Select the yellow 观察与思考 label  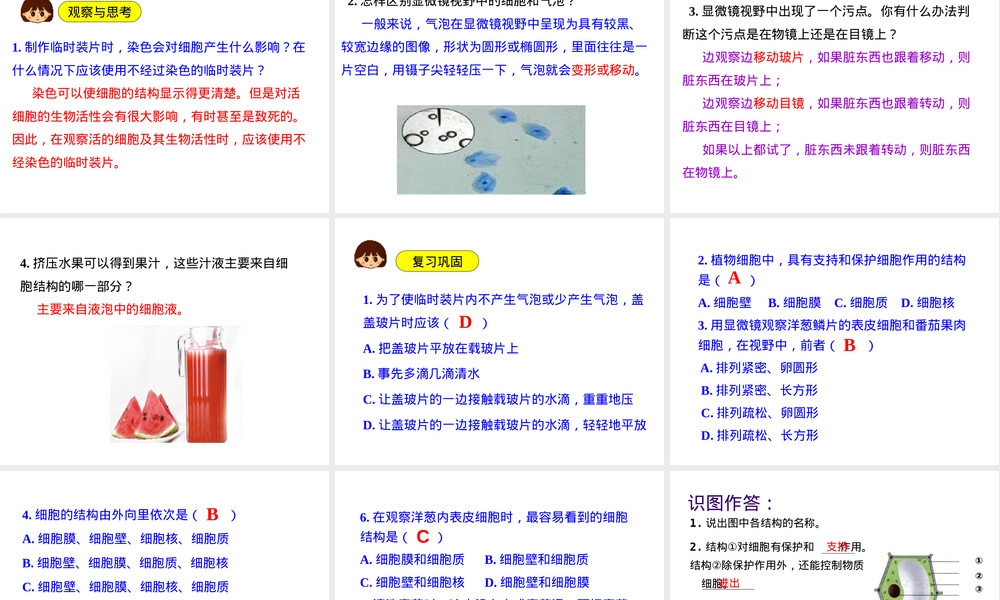pos(99,11)
